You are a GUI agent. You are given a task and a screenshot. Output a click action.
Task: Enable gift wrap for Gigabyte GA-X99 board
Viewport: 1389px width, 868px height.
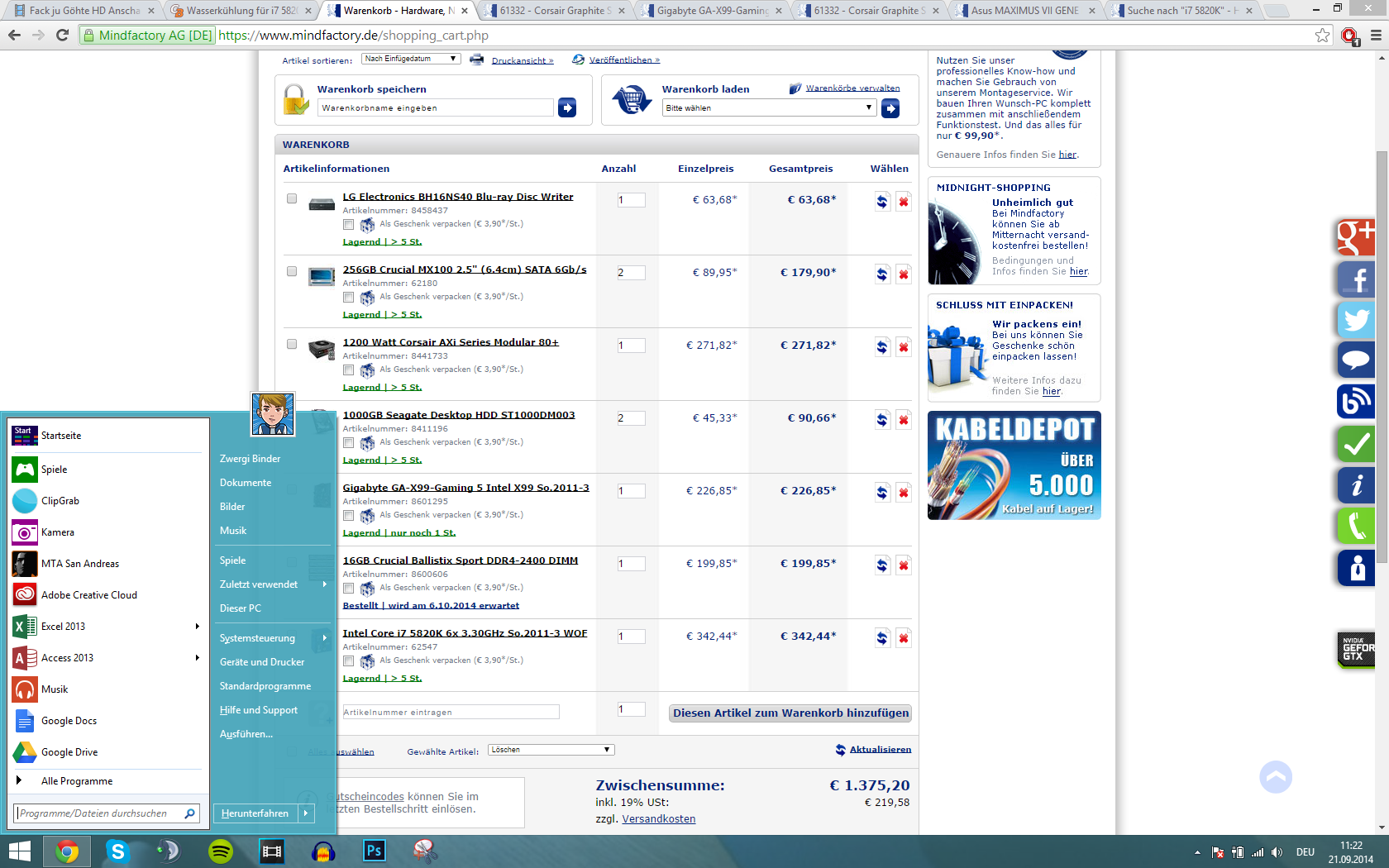click(x=348, y=516)
